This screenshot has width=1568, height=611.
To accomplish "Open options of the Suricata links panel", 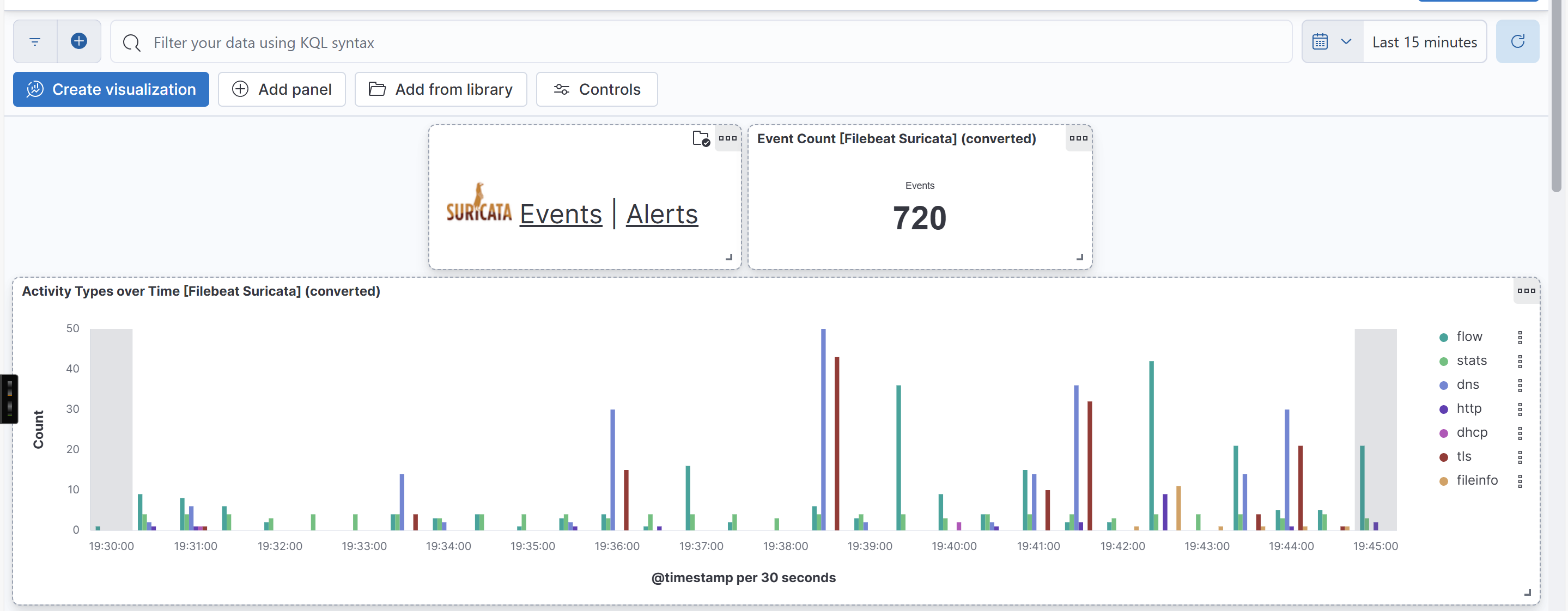I will click(727, 139).
